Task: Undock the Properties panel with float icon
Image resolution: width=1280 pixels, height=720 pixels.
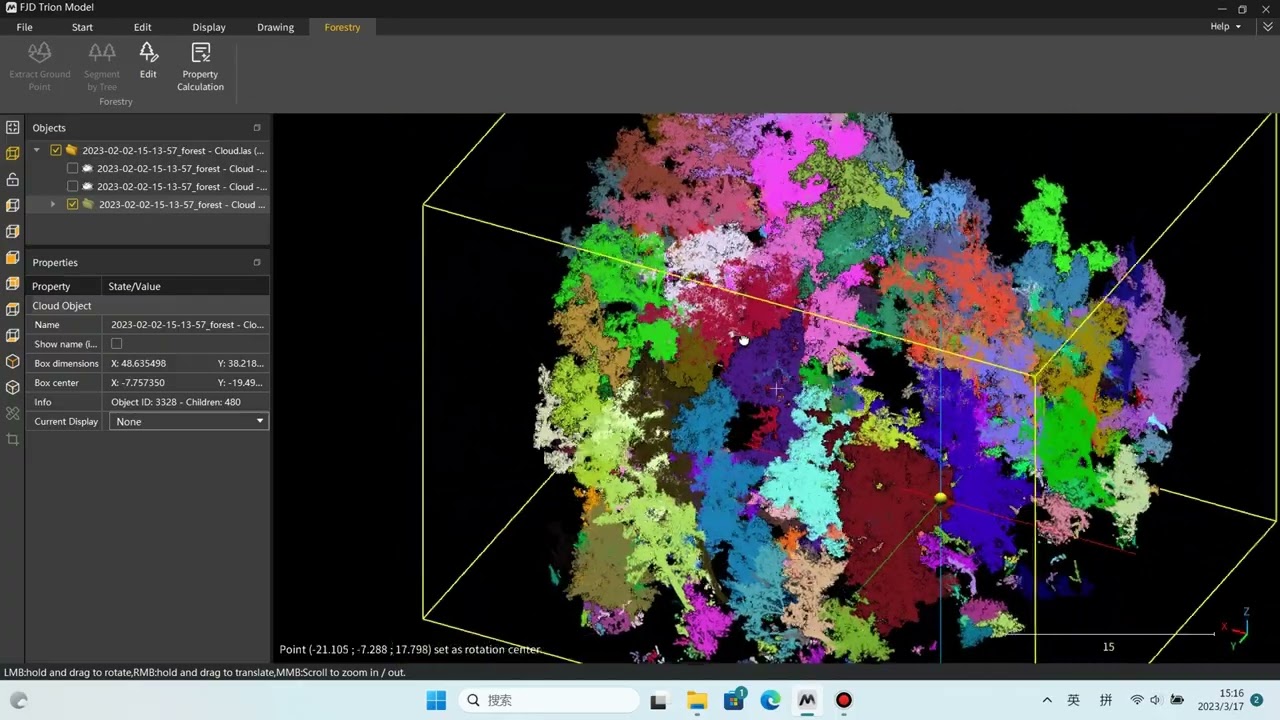Action: click(x=257, y=262)
